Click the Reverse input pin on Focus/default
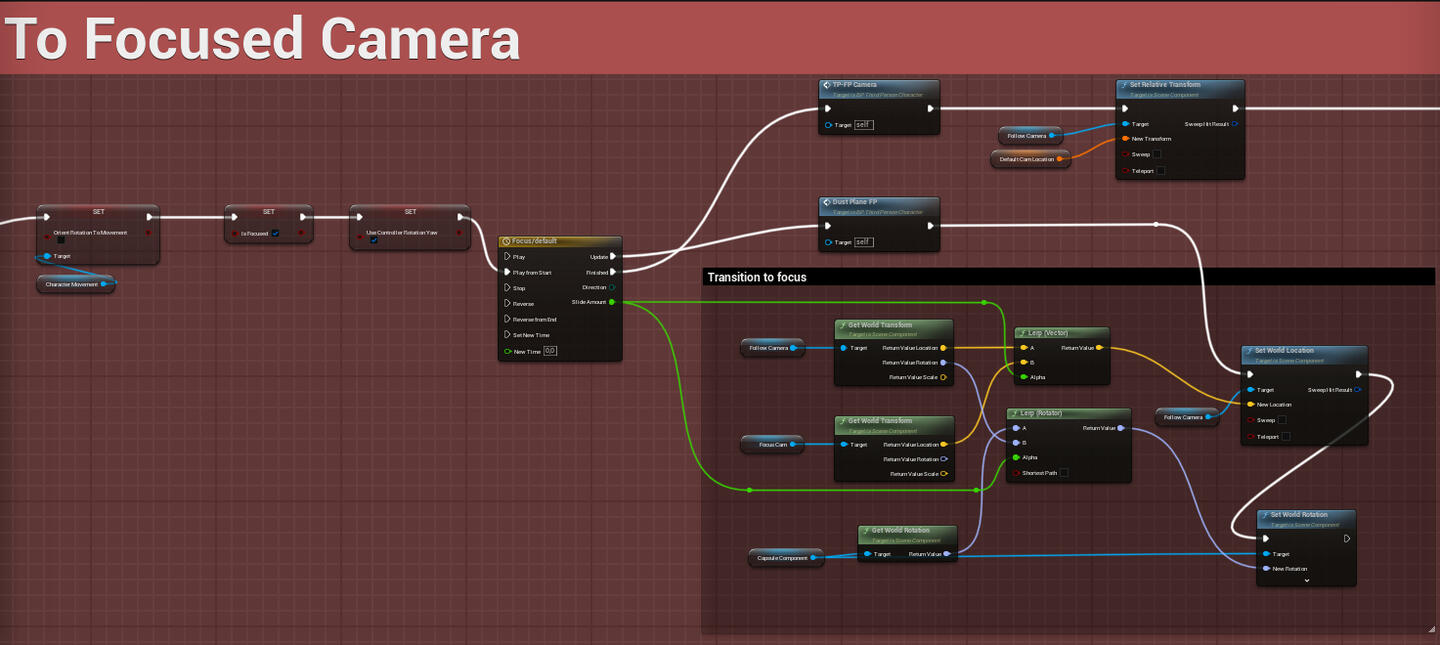Screen dimensions: 1440x645 [x=507, y=303]
